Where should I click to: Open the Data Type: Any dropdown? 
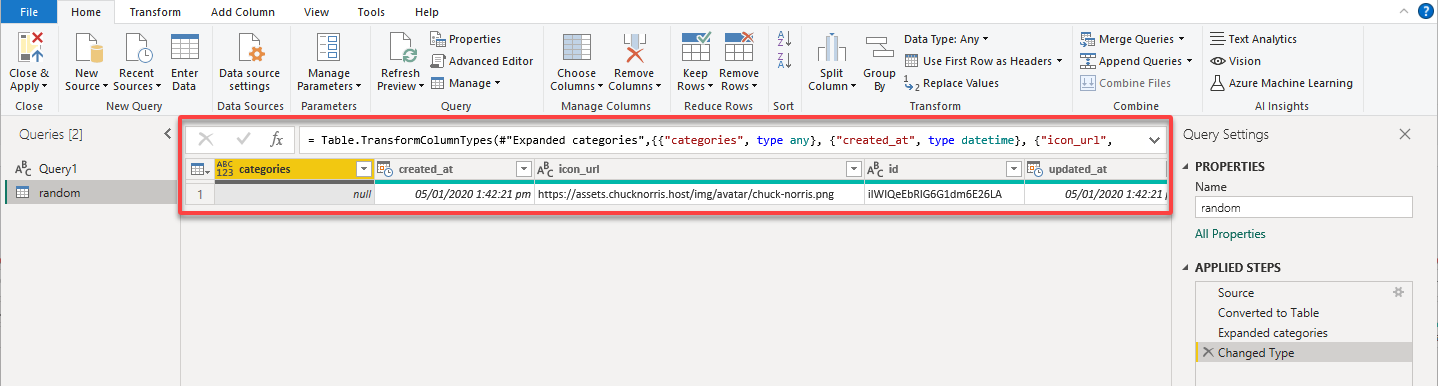946,39
